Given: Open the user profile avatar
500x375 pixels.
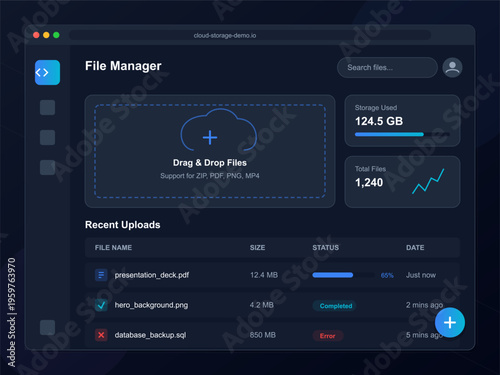Looking at the screenshot, I should pyautogui.click(x=452, y=67).
